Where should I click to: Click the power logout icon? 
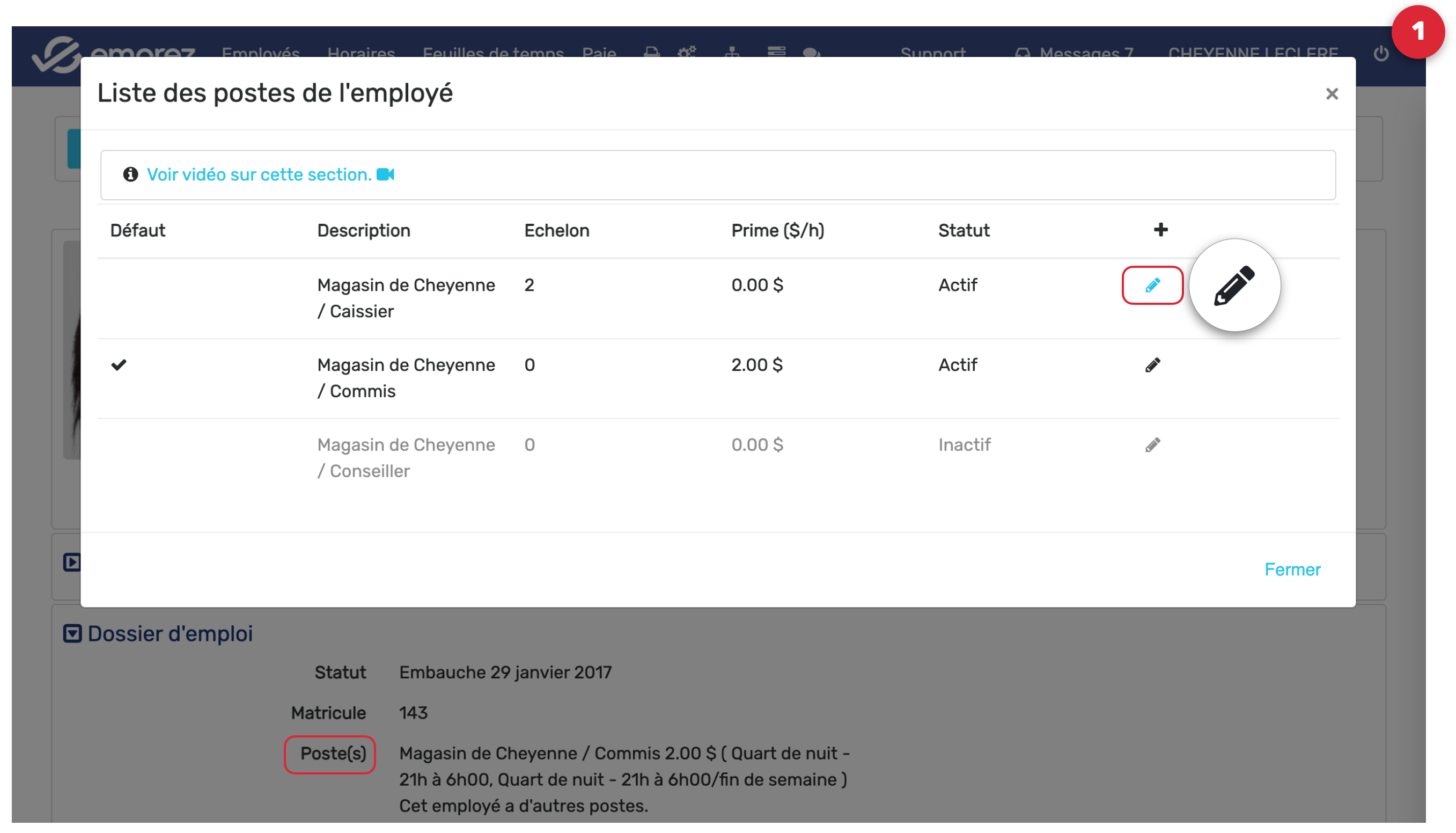(x=1380, y=54)
